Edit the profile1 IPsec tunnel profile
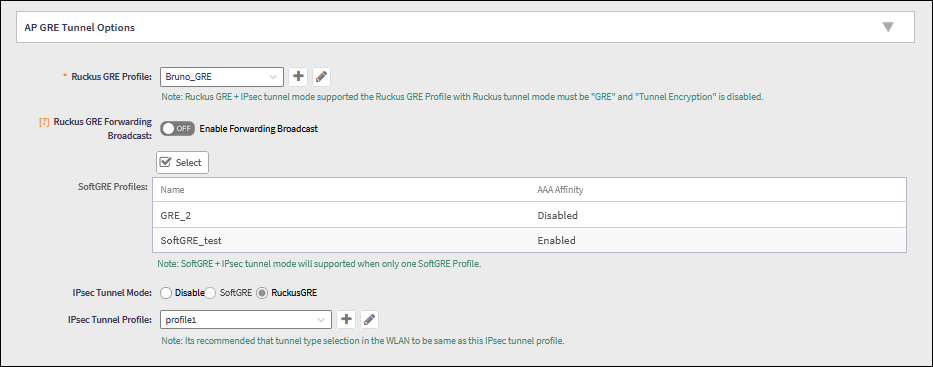The height and width of the screenshot is (367, 933). click(370, 319)
